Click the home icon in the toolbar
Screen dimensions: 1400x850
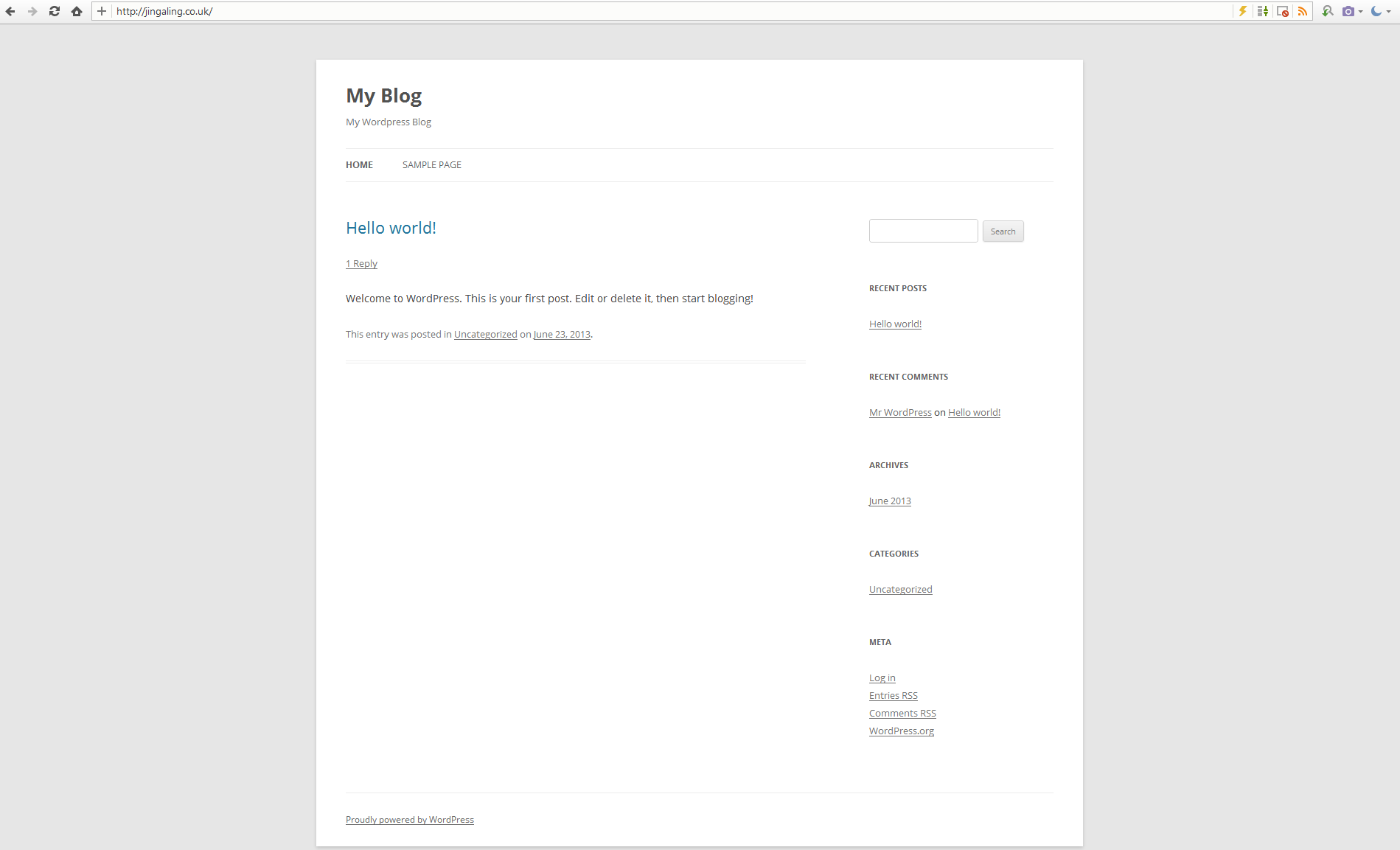point(76,11)
